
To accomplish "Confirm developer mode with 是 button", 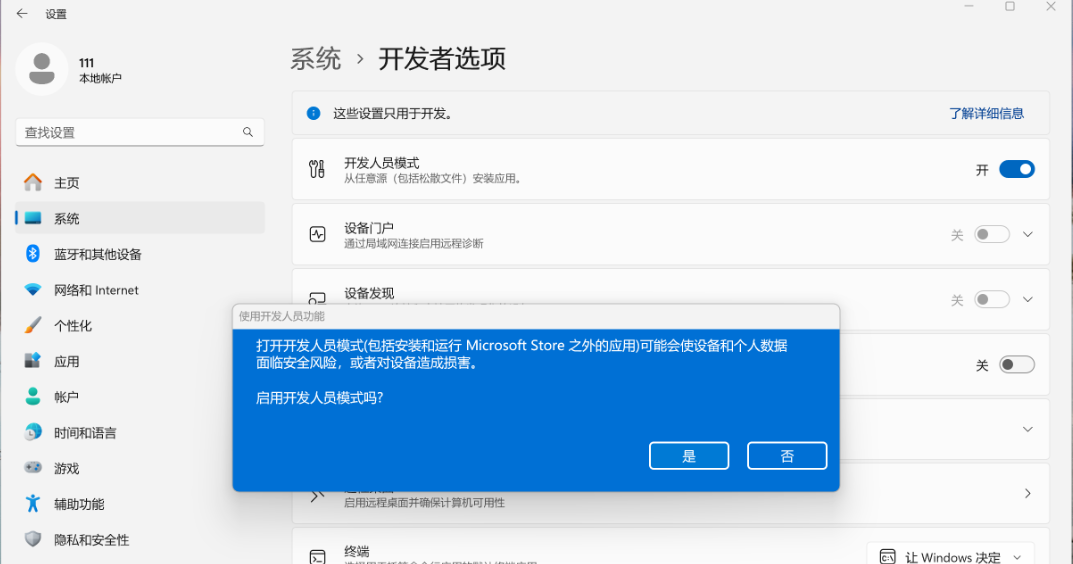I will (x=688, y=456).
